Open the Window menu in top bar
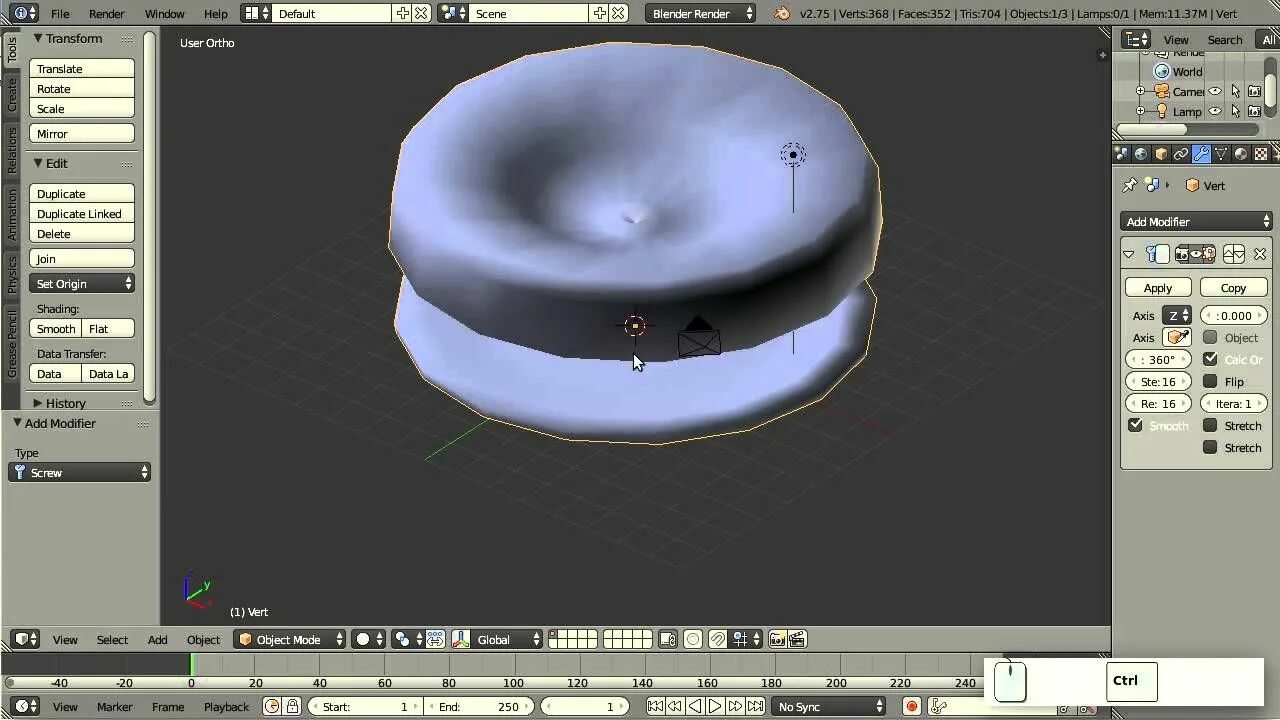Viewport: 1280px width, 720px height. (x=164, y=14)
